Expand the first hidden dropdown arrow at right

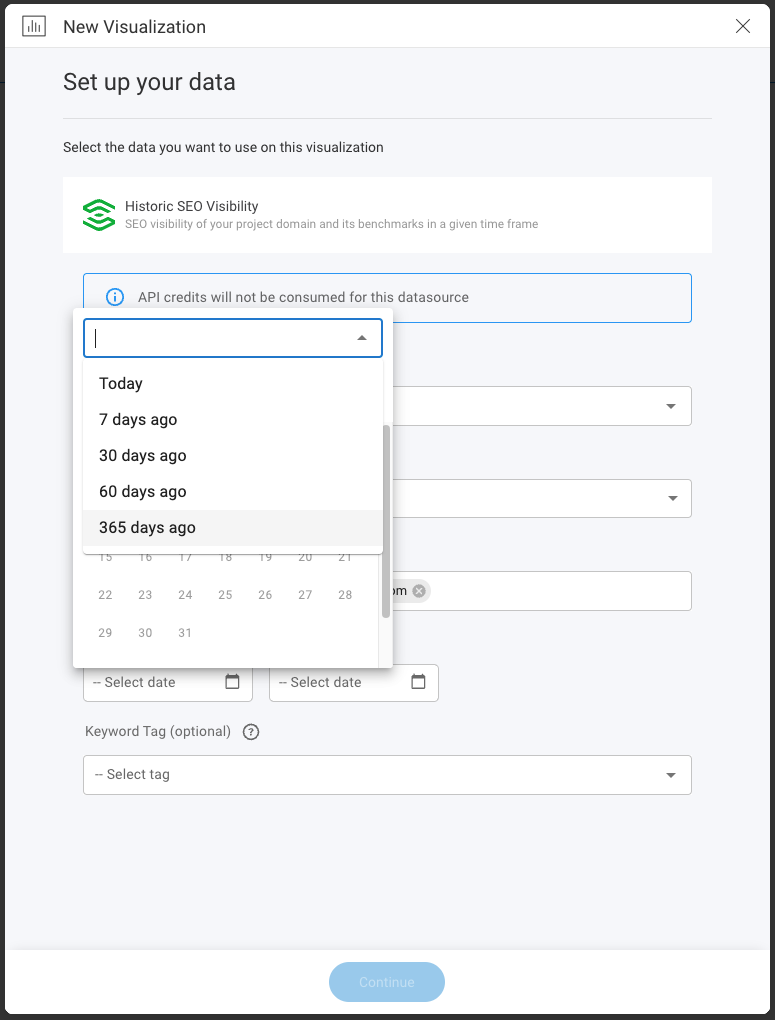click(671, 406)
